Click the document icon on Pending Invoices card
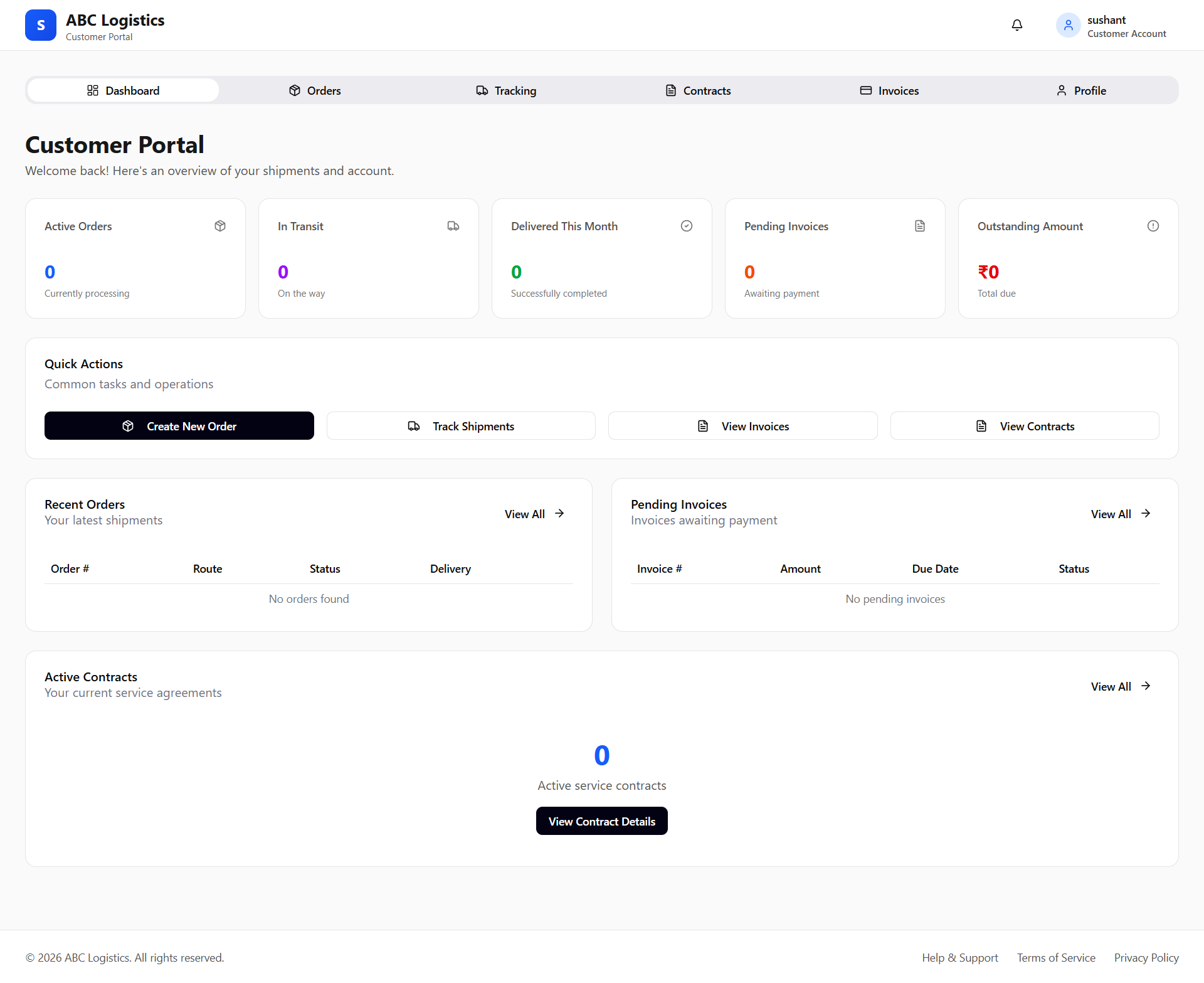The height and width of the screenshot is (983, 1204). (920, 226)
